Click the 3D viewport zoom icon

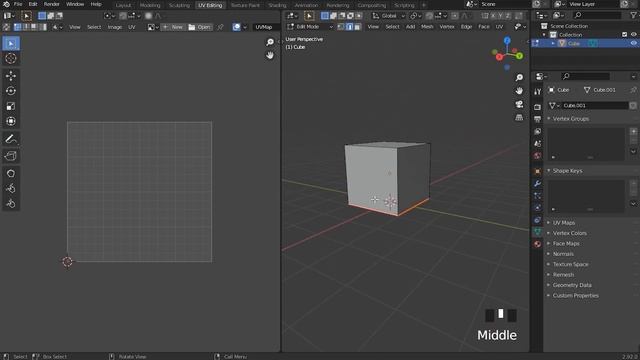519,78
